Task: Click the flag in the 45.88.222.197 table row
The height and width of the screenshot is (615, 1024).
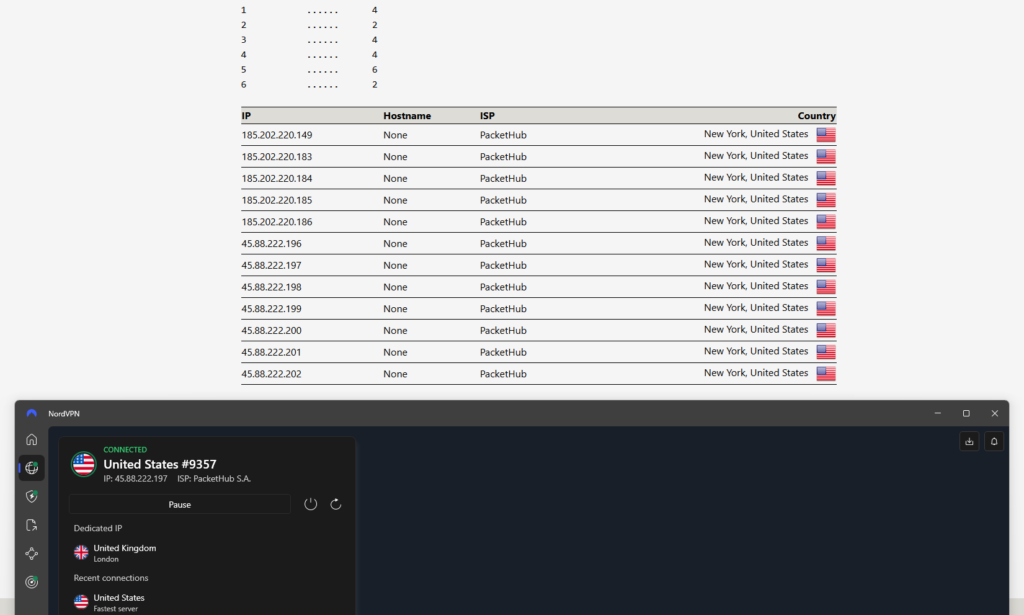Action: coord(826,265)
